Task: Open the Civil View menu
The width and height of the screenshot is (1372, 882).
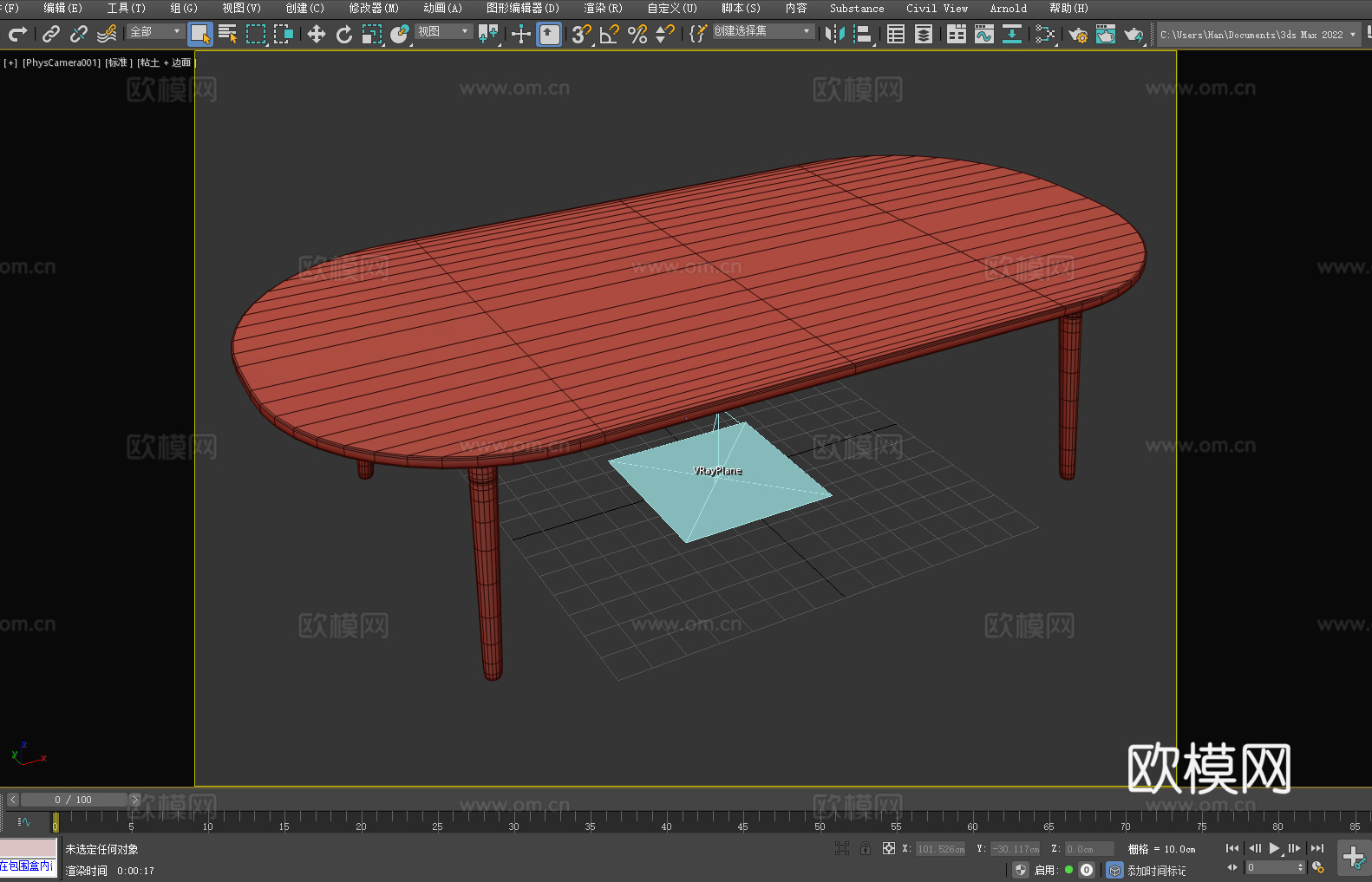Action: pos(937,8)
